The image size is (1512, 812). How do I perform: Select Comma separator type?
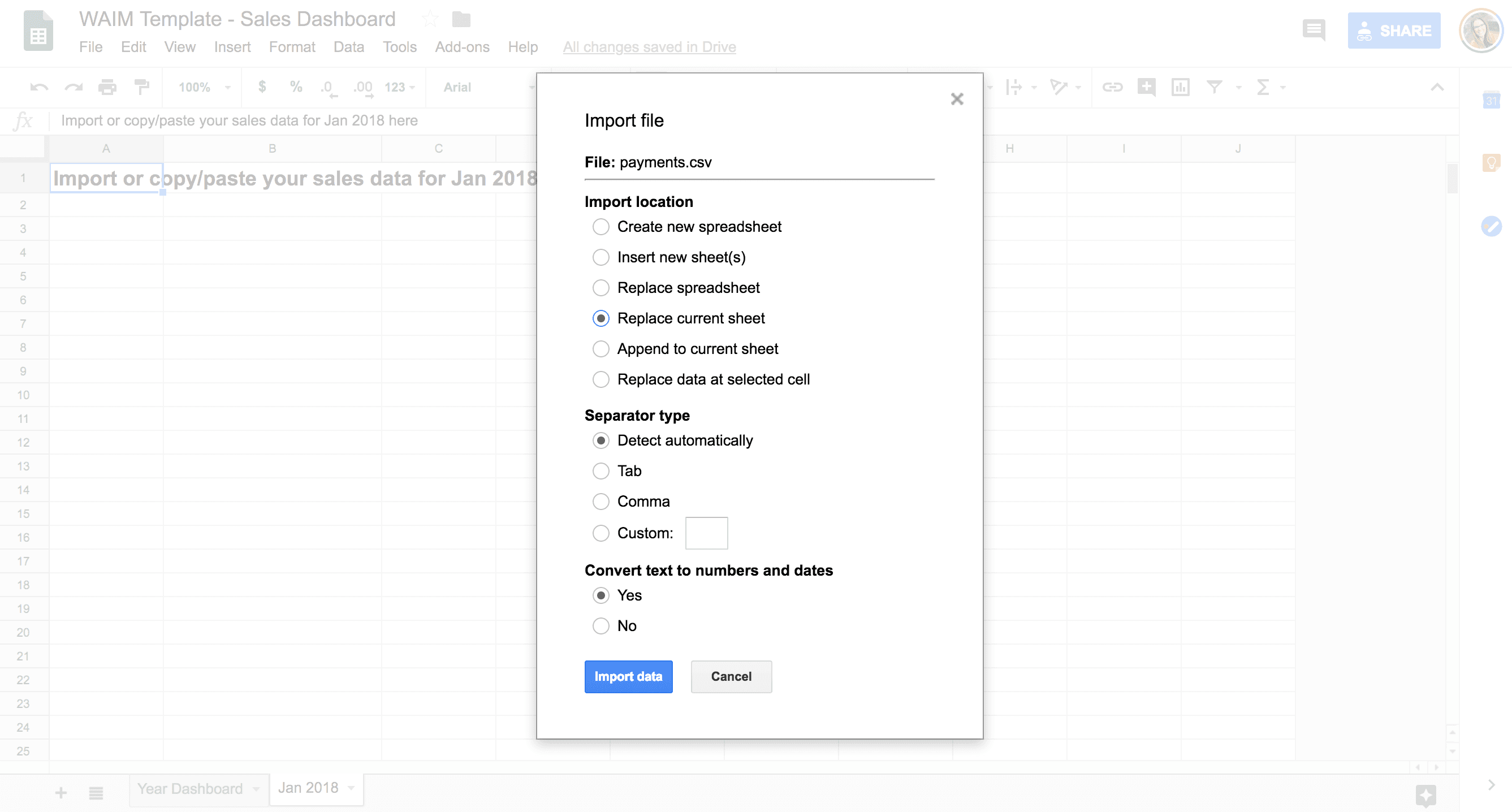pyautogui.click(x=601, y=502)
